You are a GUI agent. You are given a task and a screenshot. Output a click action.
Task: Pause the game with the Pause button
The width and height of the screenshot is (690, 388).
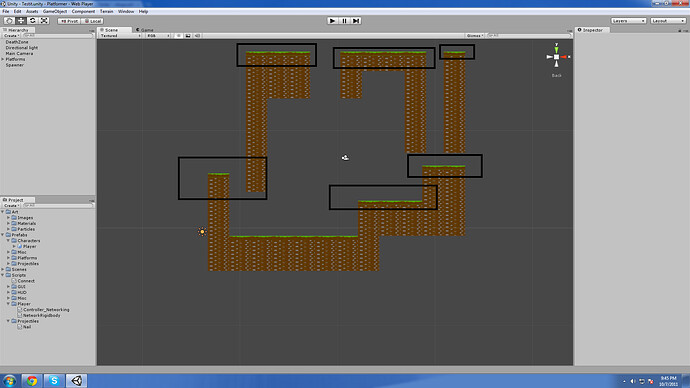pos(344,21)
